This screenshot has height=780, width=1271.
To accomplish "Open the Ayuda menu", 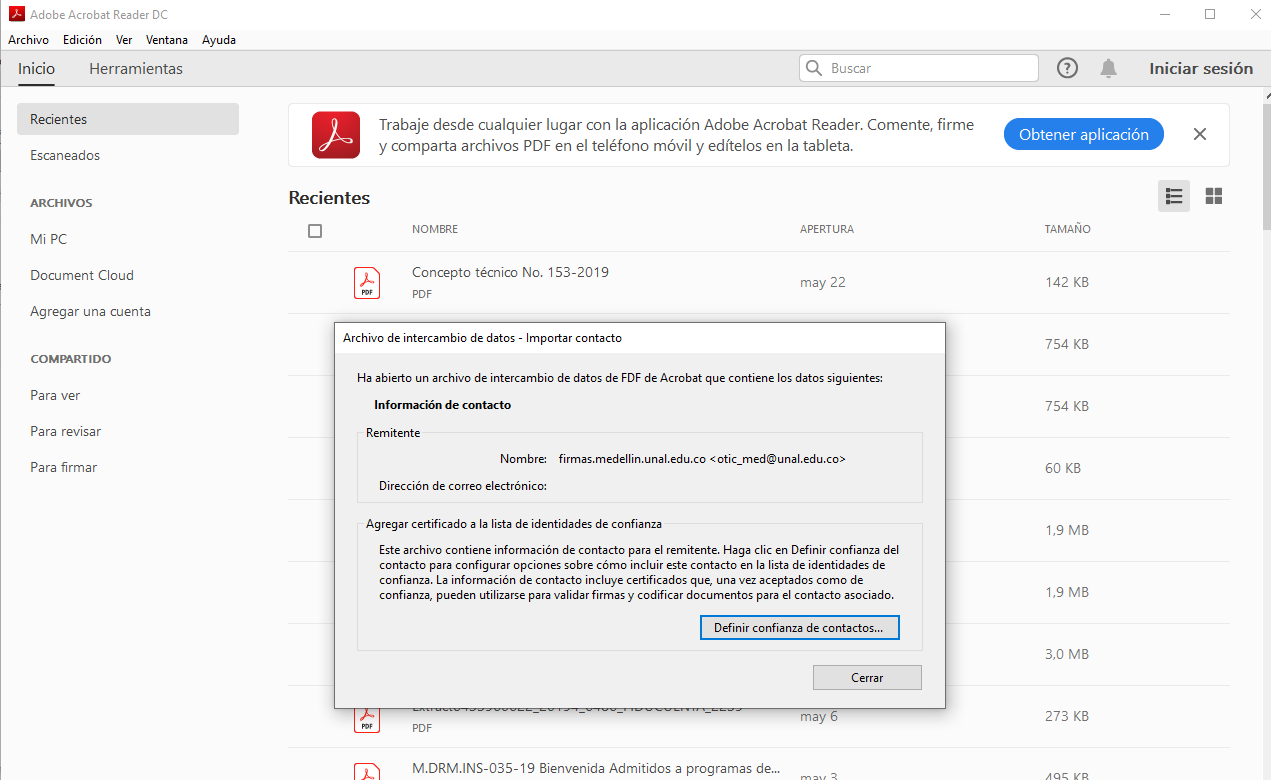I will pyautogui.click(x=219, y=40).
